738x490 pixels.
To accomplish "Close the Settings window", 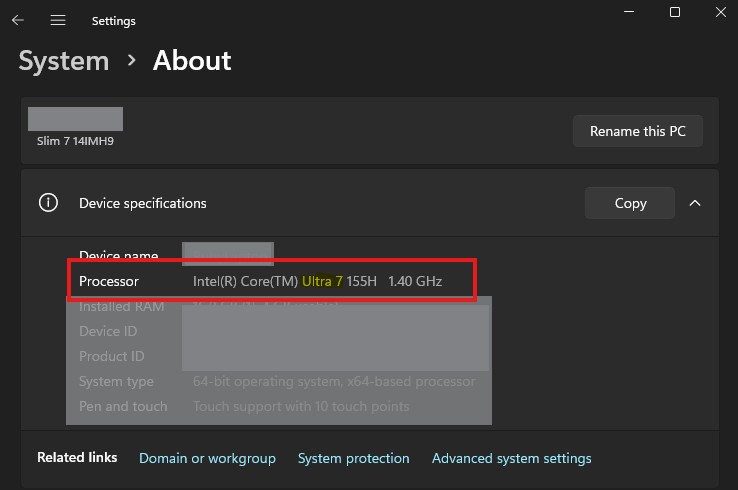I will click(721, 12).
